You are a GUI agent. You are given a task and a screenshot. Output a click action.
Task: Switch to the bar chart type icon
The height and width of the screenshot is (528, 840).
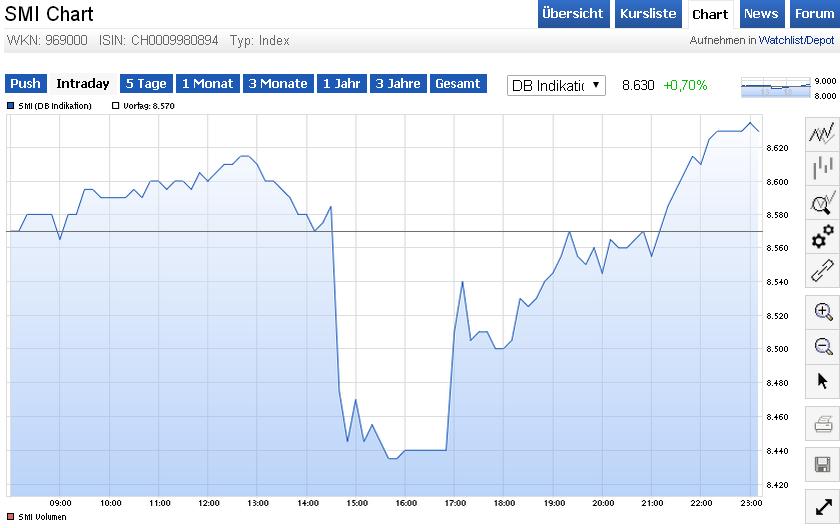[x=822, y=168]
